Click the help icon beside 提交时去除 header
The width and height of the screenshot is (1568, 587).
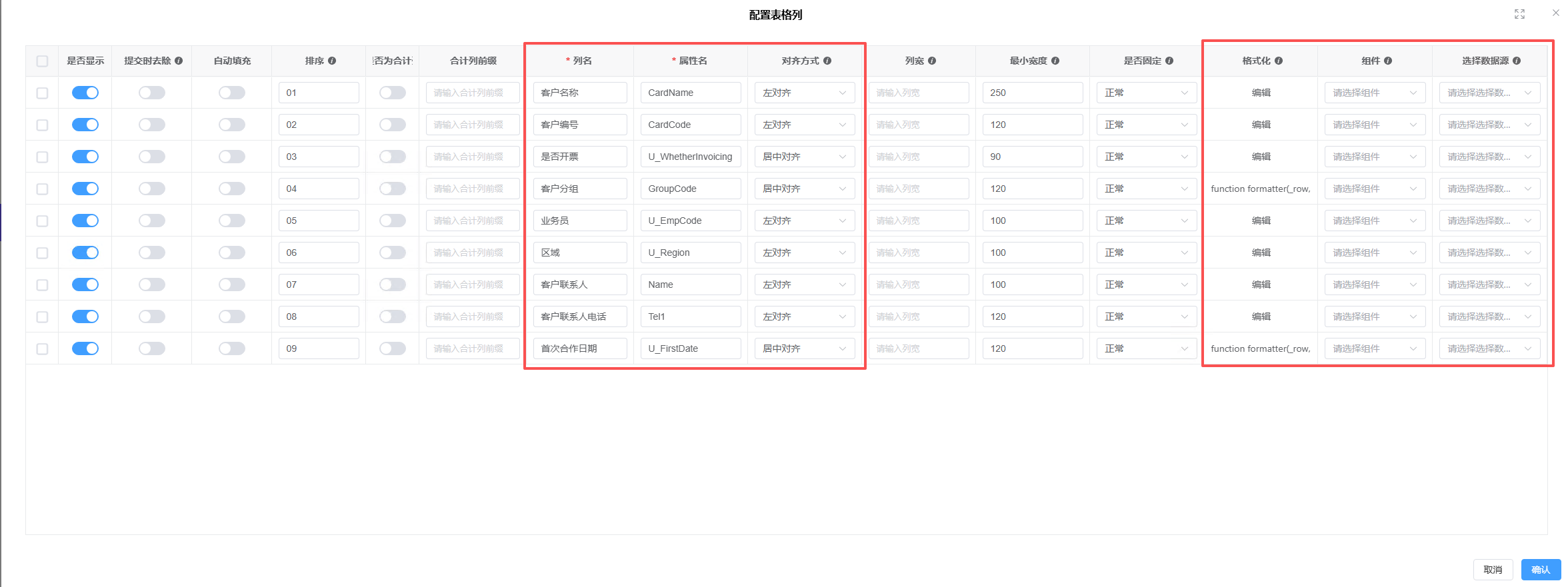pos(179,61)
